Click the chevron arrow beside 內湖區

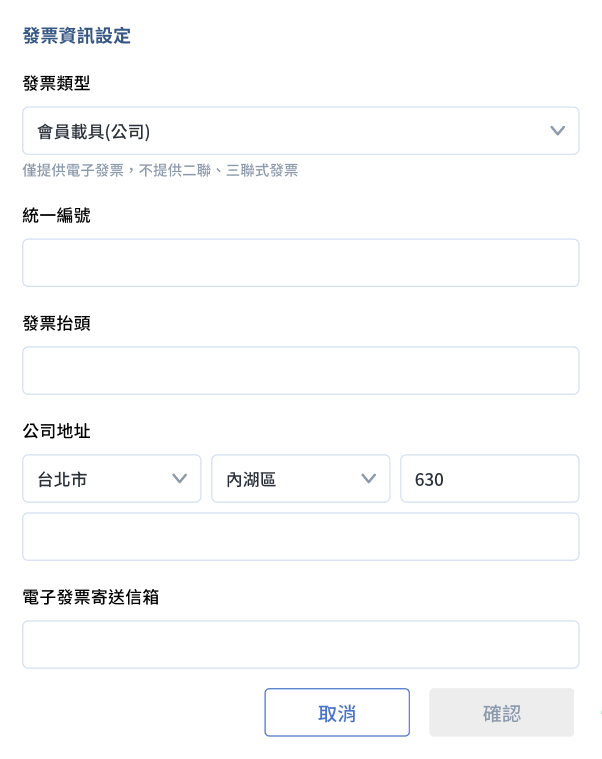[x=368, y=479]
